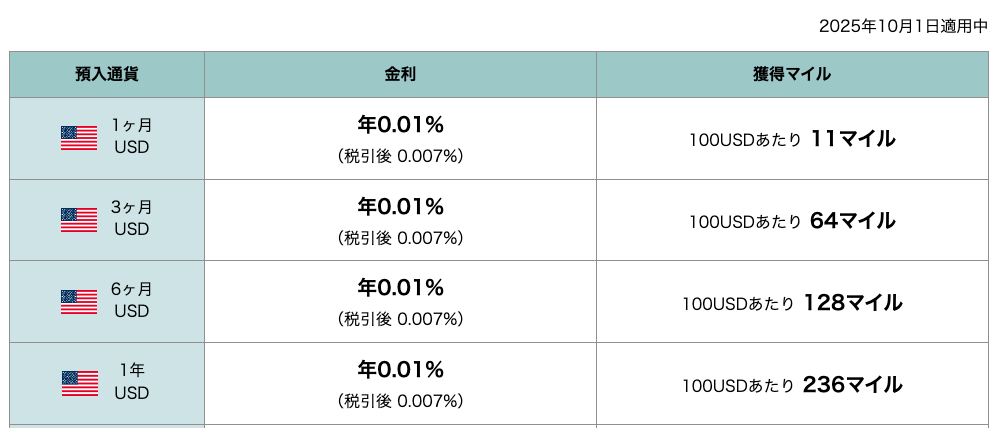Click the 税引後 0.007% text in 6ヶ月 row
The height and width of the screenshot is (428, 999).
click(400, 319)
